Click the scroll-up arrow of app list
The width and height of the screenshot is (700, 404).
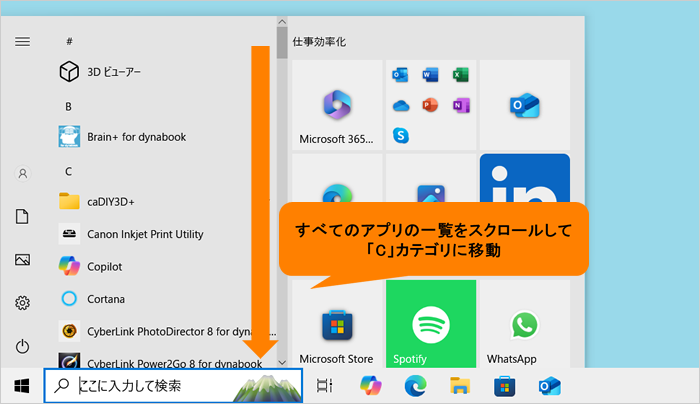[282, 21]
